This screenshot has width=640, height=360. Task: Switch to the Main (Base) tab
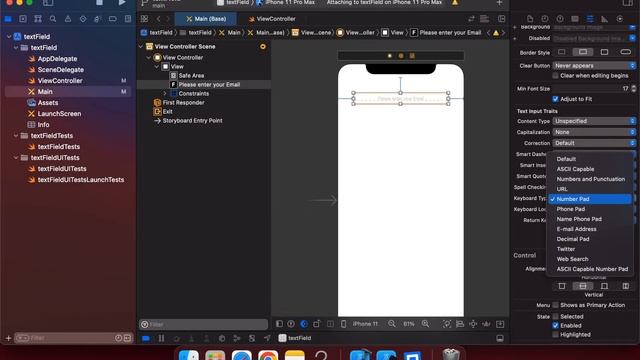tap(206, 19)
